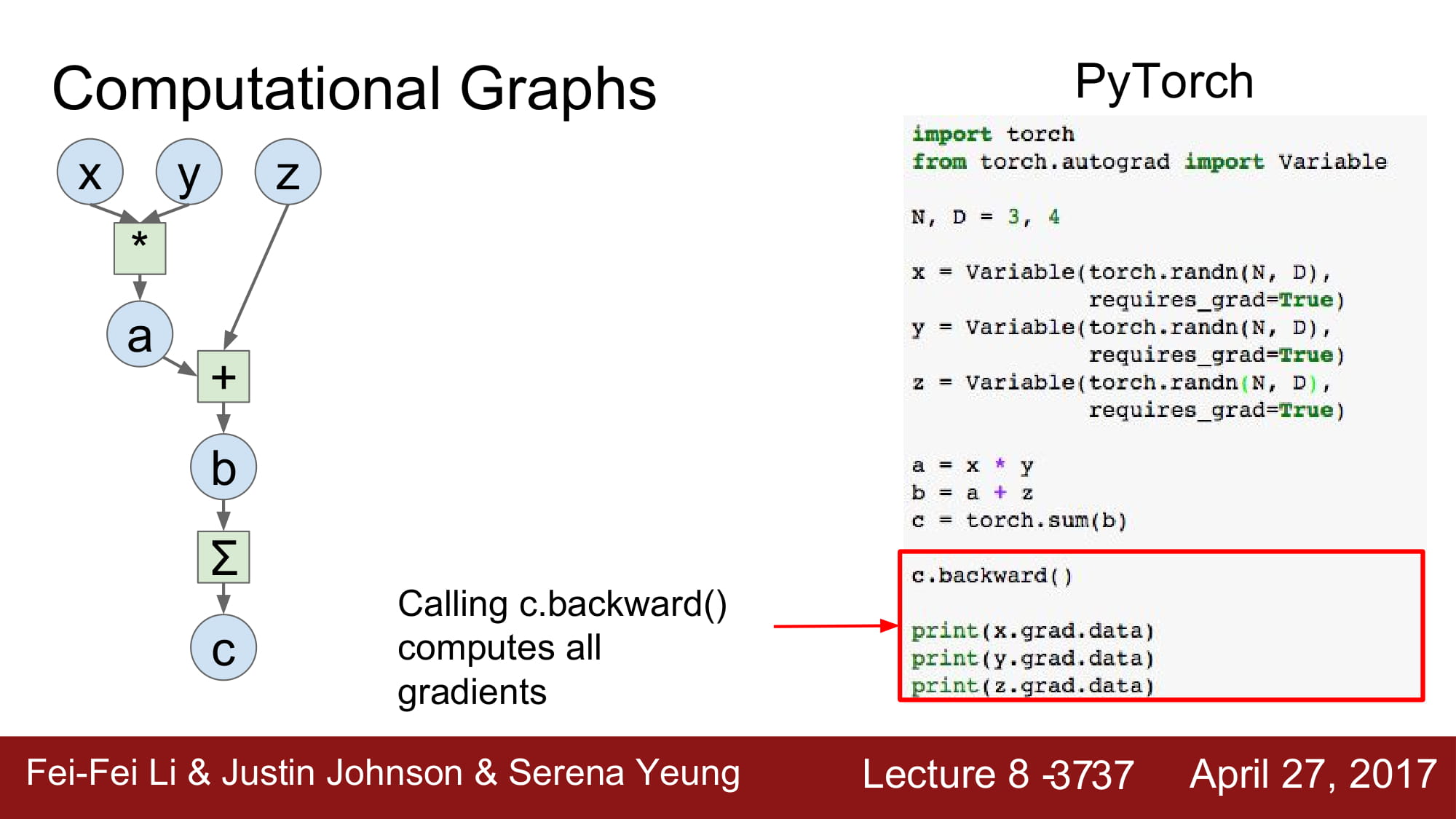Click the authors' names in footer
Viewport: 1456px width, 819px height.
click(x=383, y=773)
